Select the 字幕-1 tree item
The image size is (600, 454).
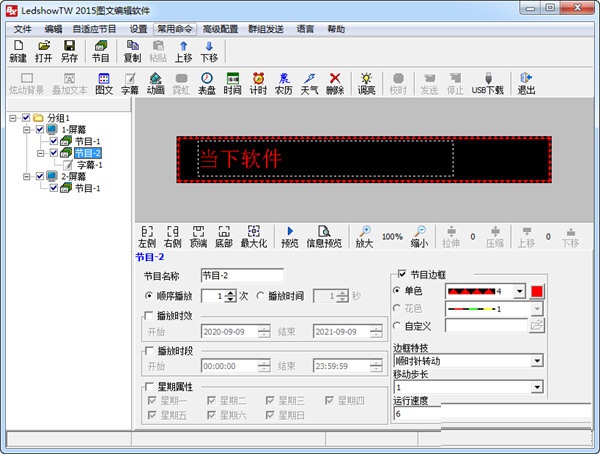point(90,165)
